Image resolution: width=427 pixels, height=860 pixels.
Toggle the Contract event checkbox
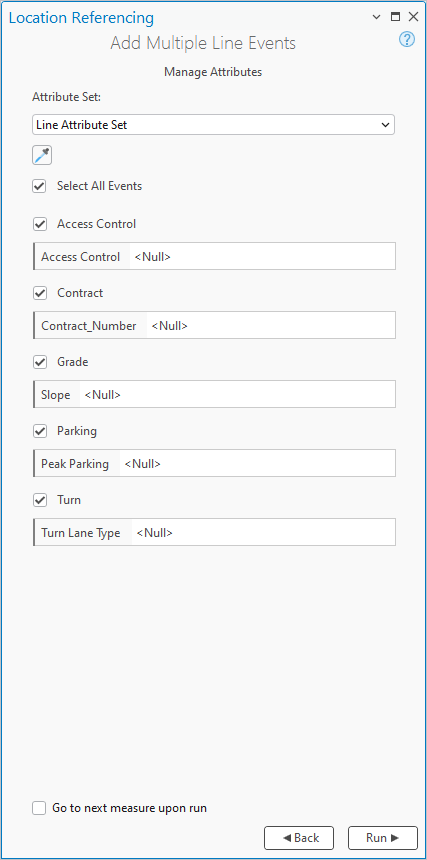[x=39, y=293]
